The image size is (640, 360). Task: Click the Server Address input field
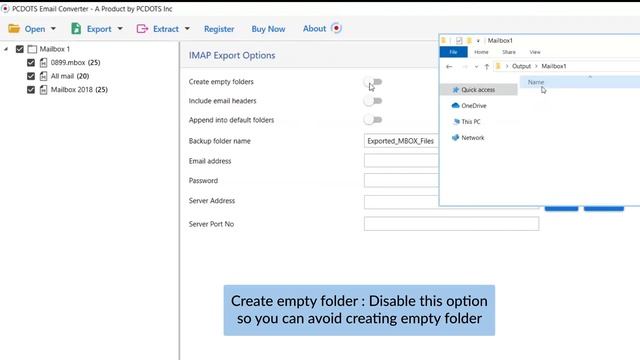pos(401,202)
